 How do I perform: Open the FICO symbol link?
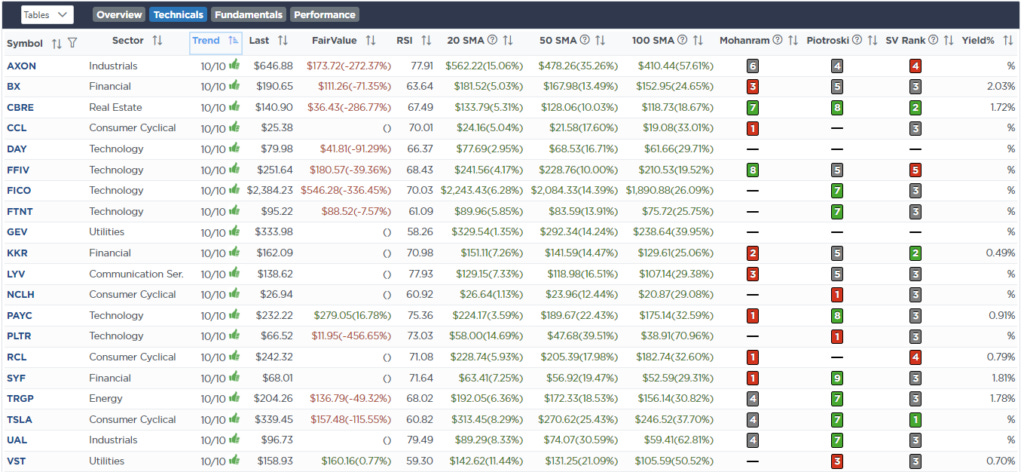pyautogui.click(x=19, y=191)
